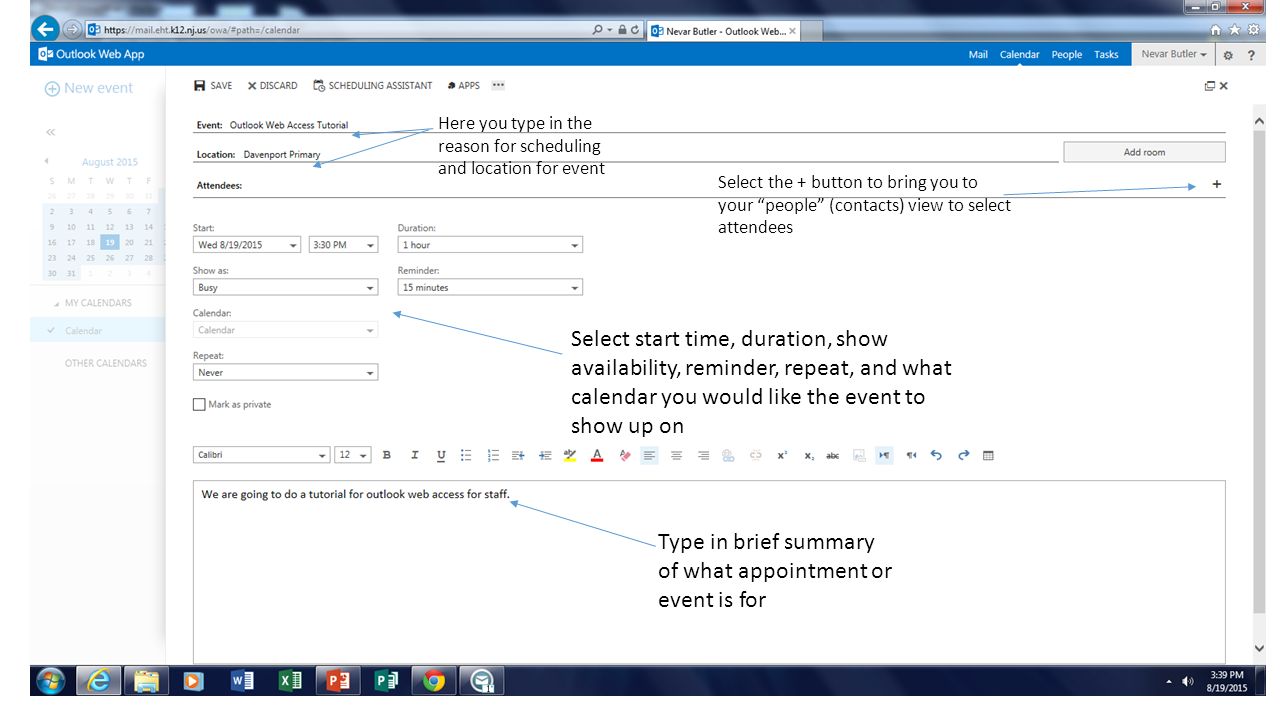The image size is (1280, 720).
Task: Insert a table into the body
Action: [988, 455]
